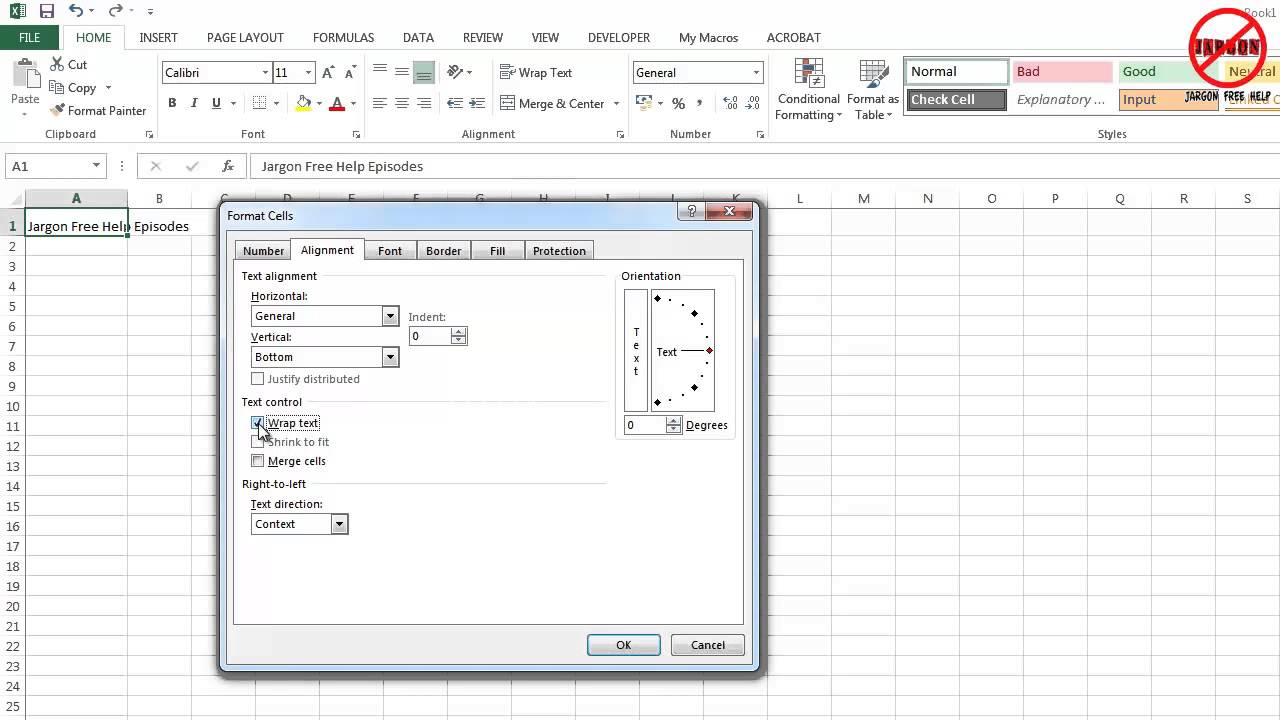
Task: Open the Vertical alignment dropdown
Action: 391,357
